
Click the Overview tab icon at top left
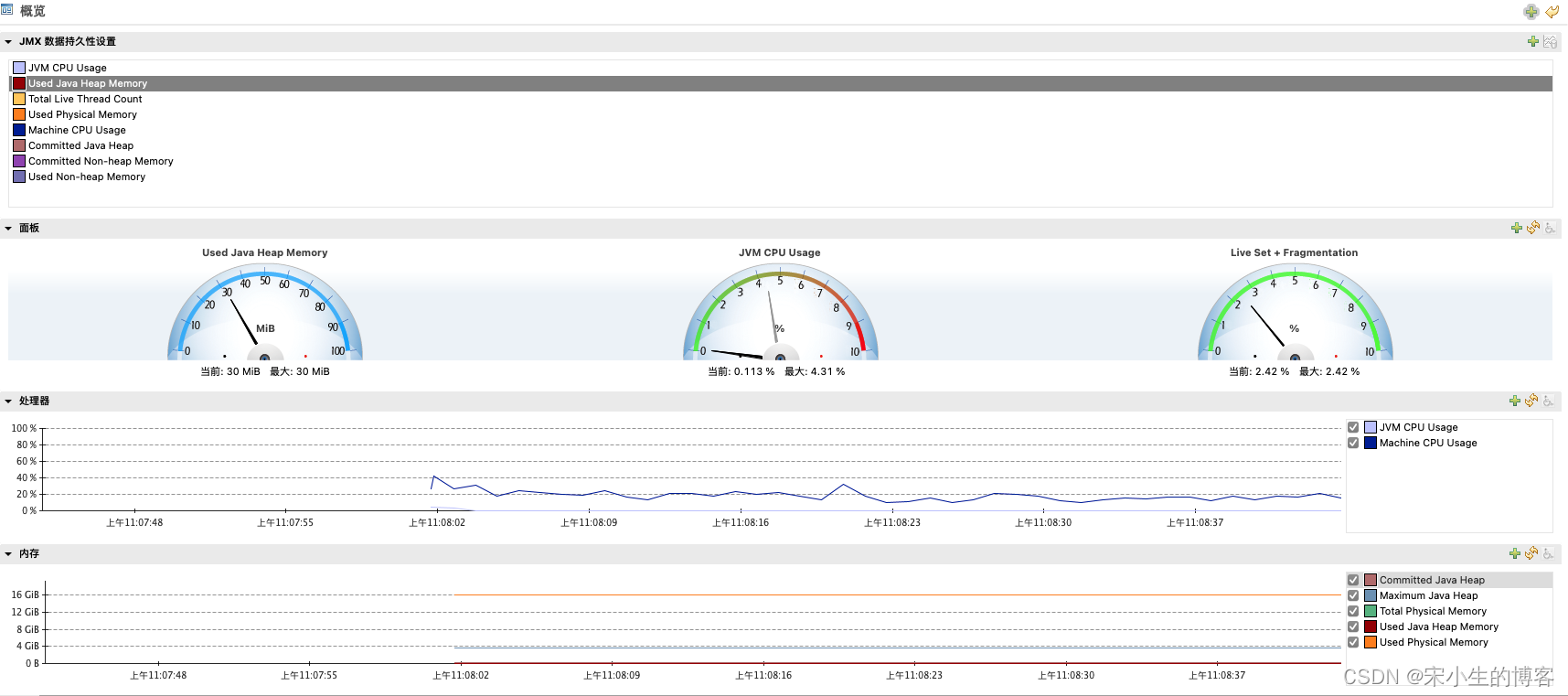7,10
